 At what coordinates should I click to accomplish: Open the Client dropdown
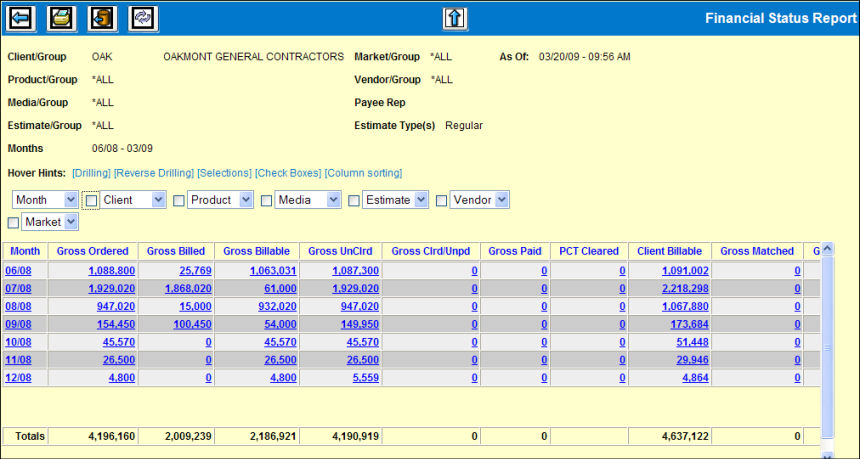pyautogui.click(x=133, y=200)
